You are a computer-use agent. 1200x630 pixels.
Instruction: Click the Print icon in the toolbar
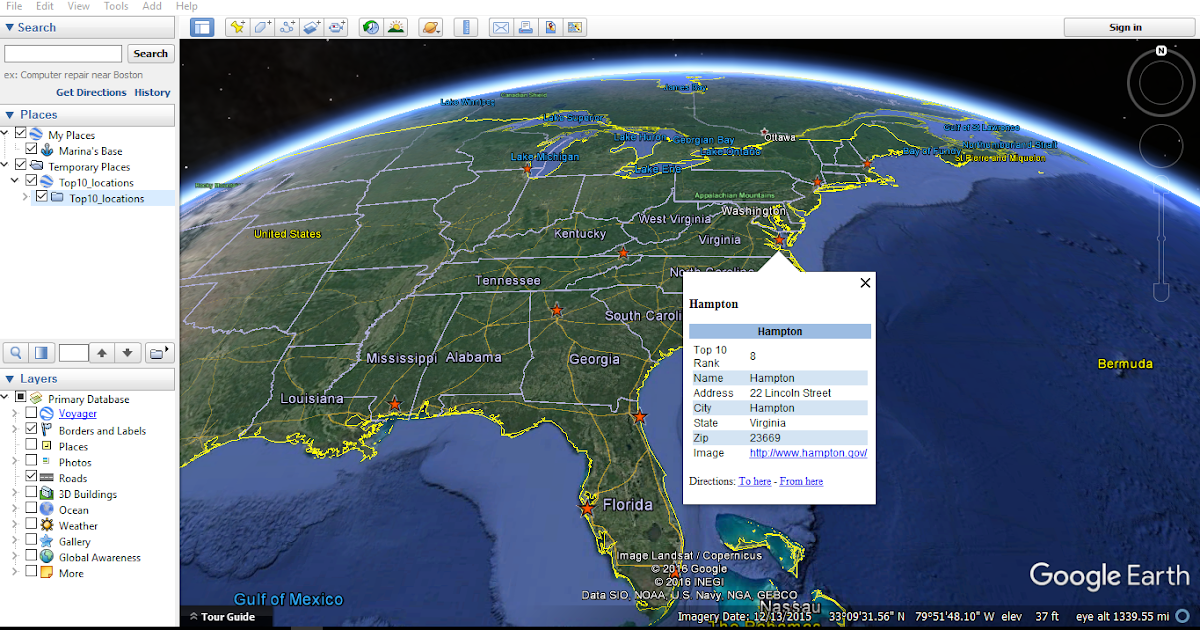coord(526,27)
